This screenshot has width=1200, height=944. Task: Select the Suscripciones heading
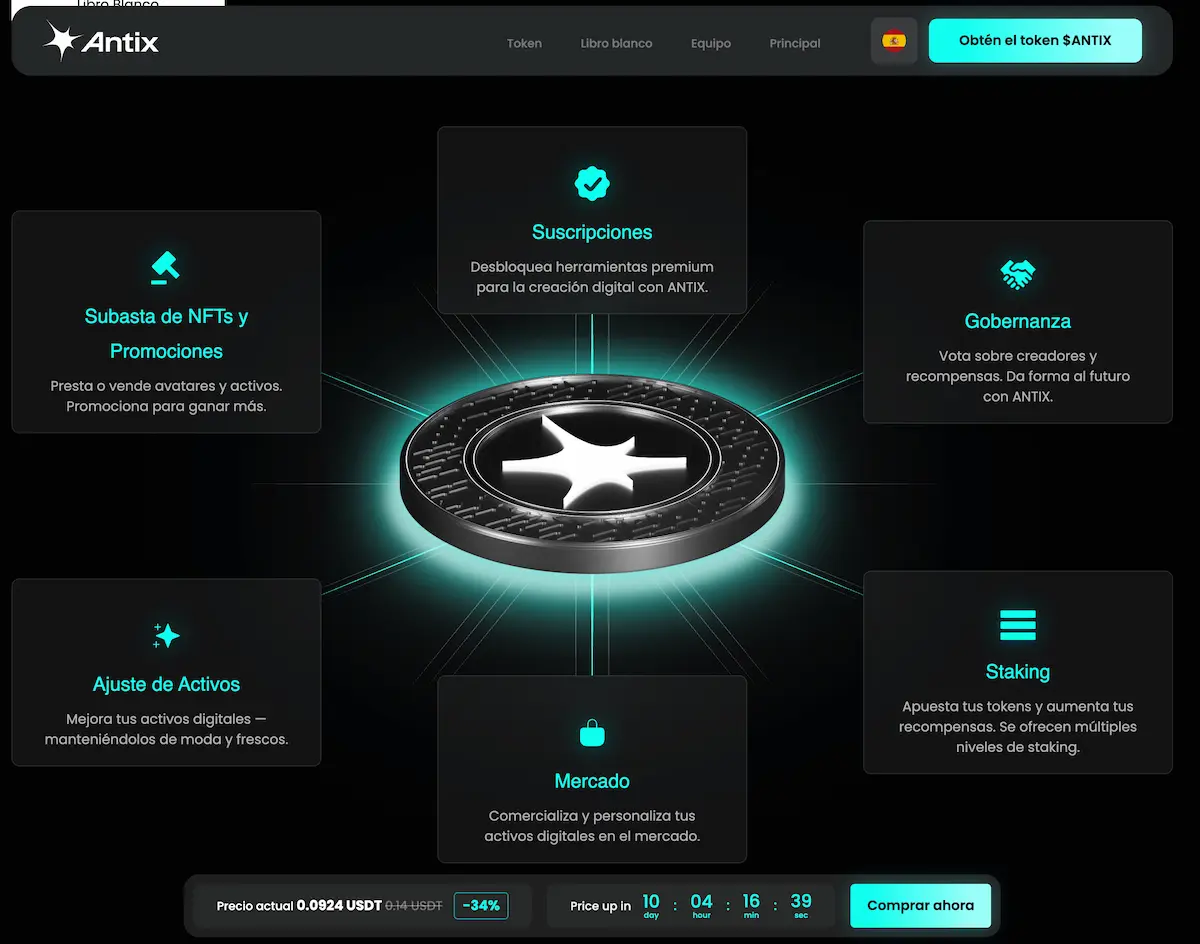click(592, 232)
